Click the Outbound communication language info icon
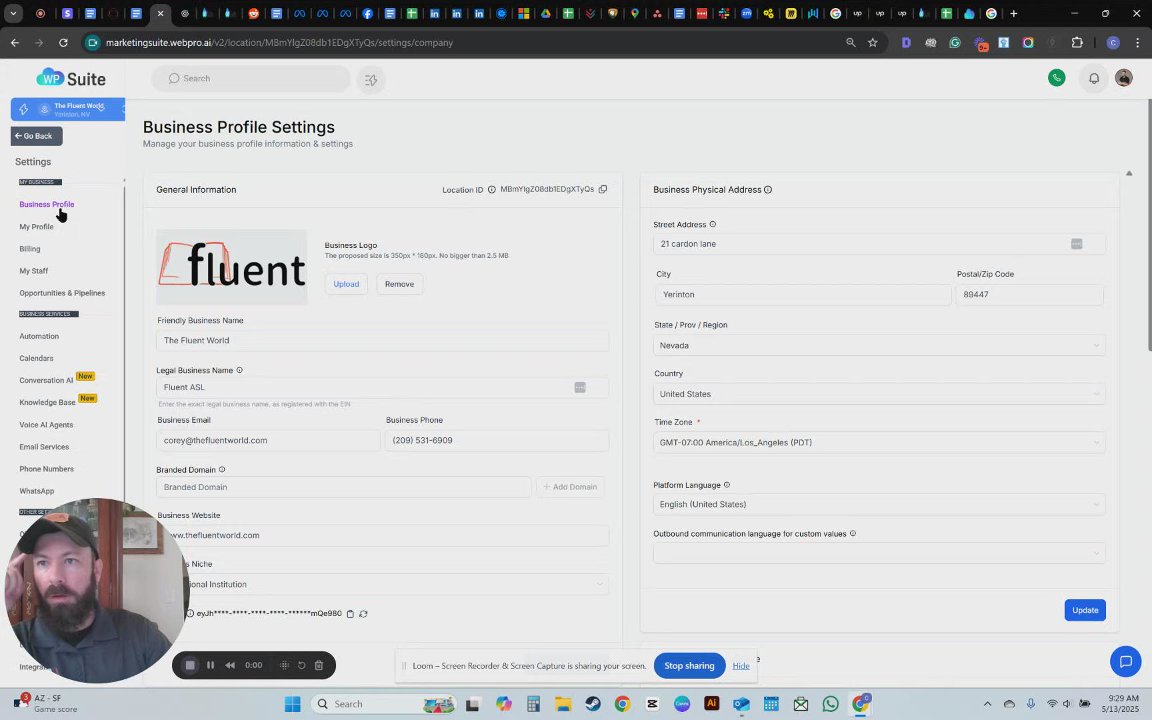 pyautogui.click(x=853, y=533)
